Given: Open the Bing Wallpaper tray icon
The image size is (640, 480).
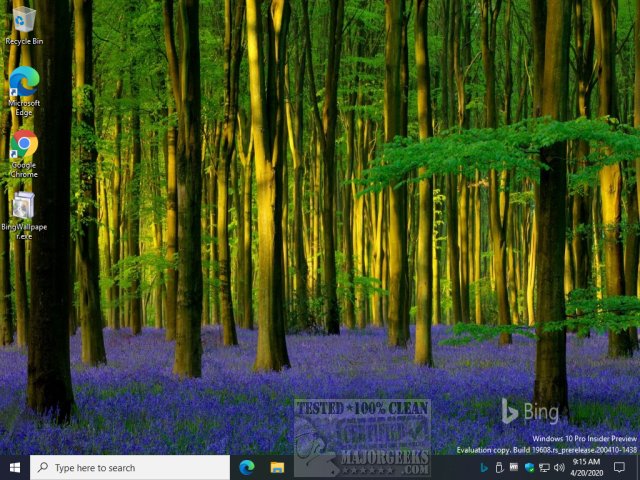Looking at the screenshot, I should click(484, 467).
